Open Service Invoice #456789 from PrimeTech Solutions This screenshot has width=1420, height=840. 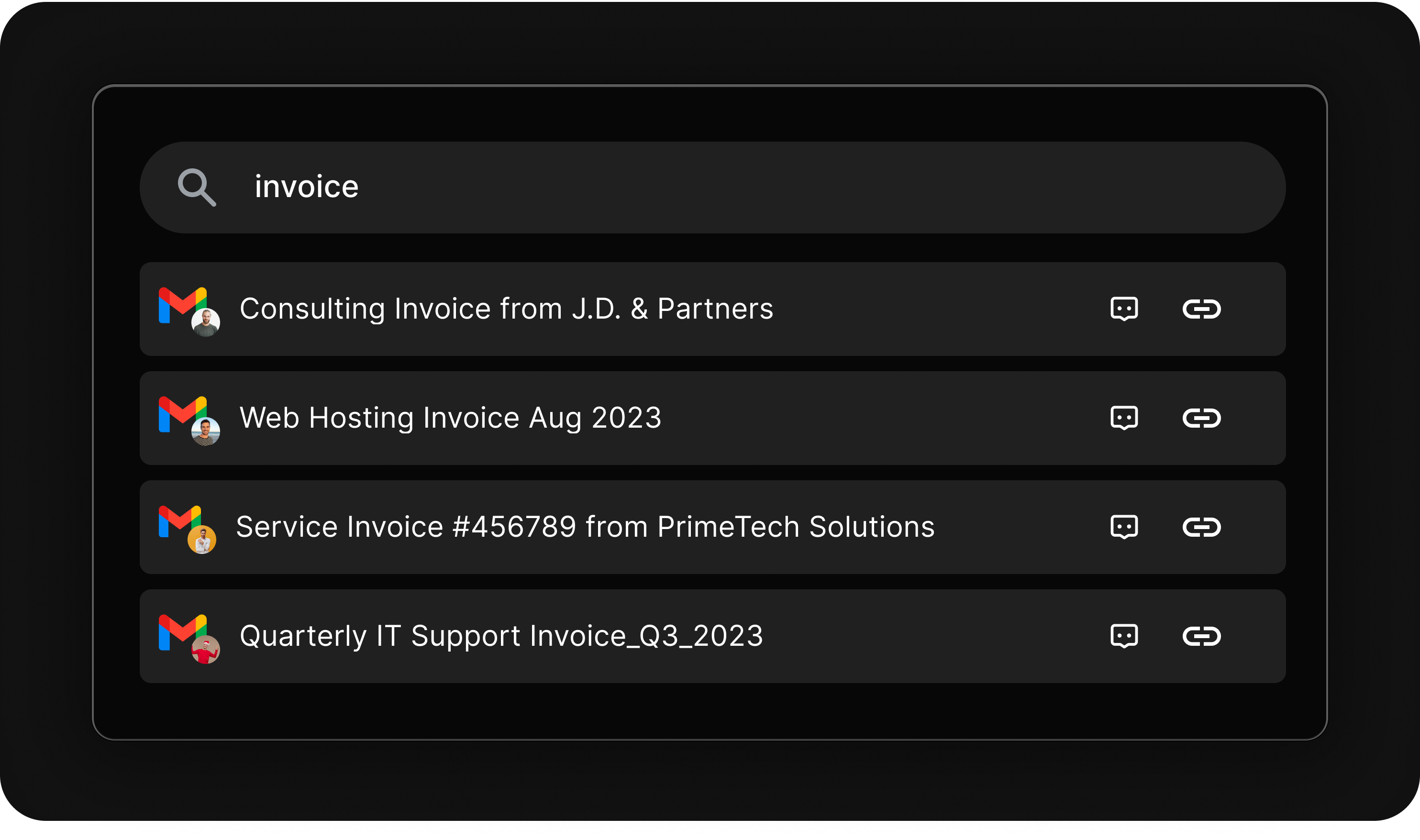585,527
